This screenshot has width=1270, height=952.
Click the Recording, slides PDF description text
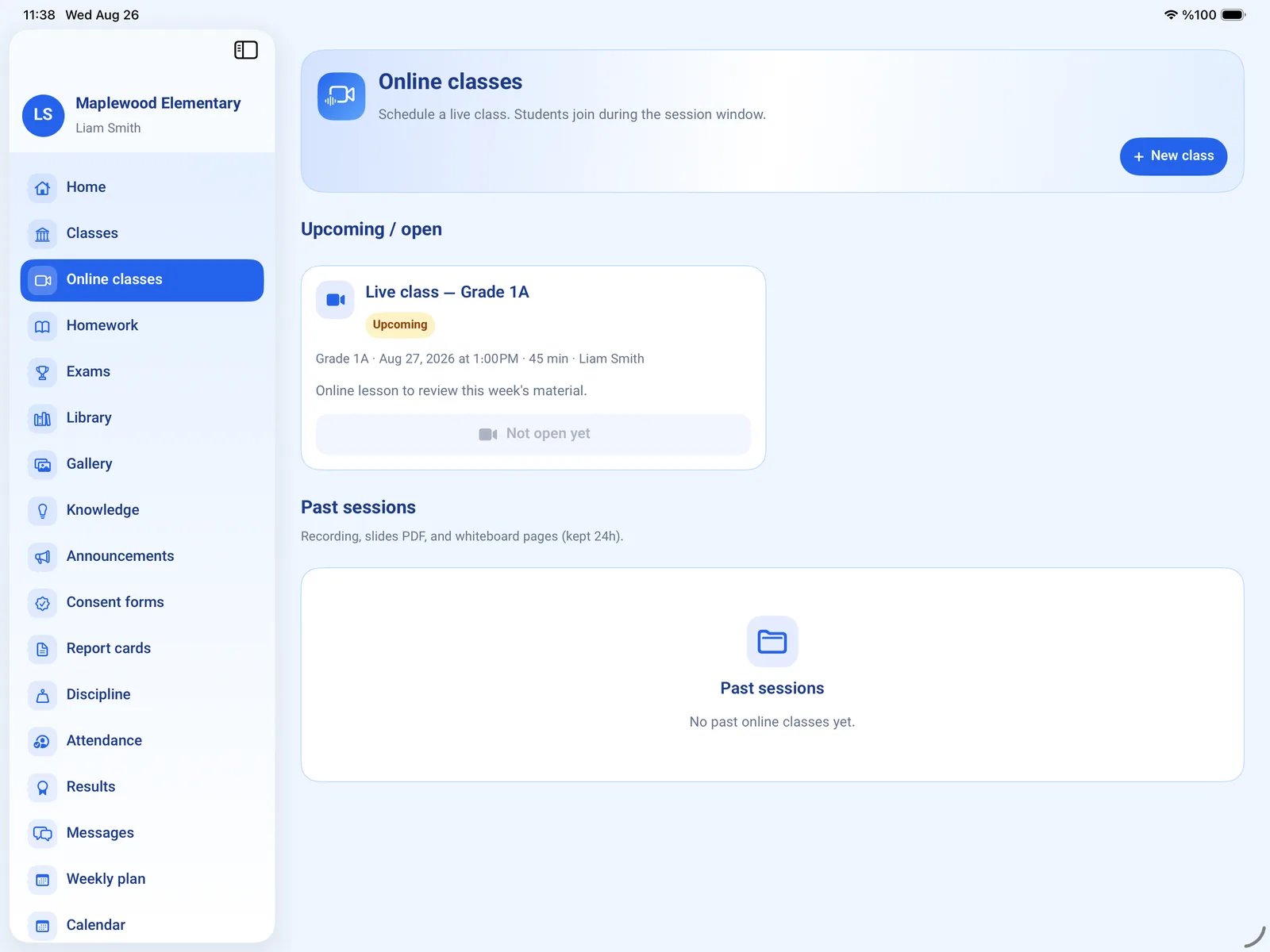click(x=462, y=536)
